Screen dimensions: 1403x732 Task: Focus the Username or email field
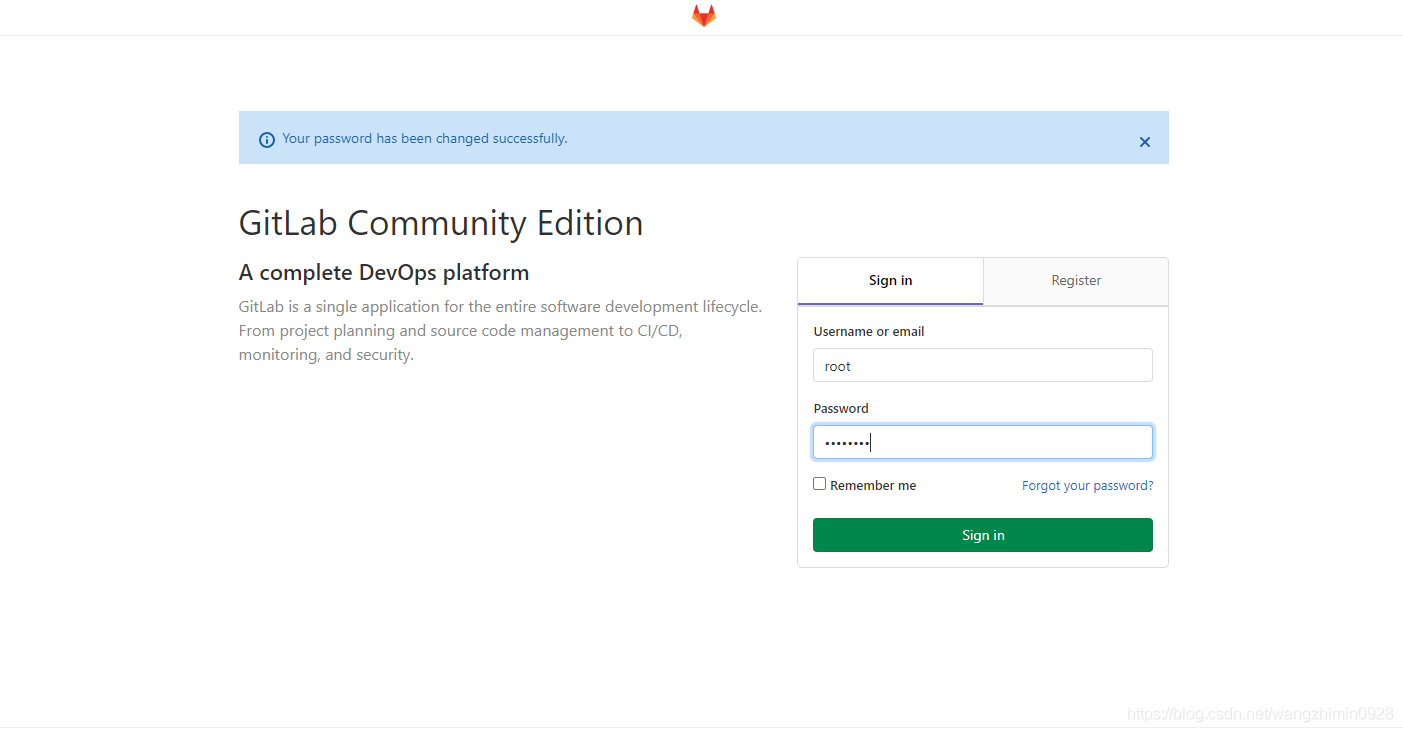click(983, 365)
